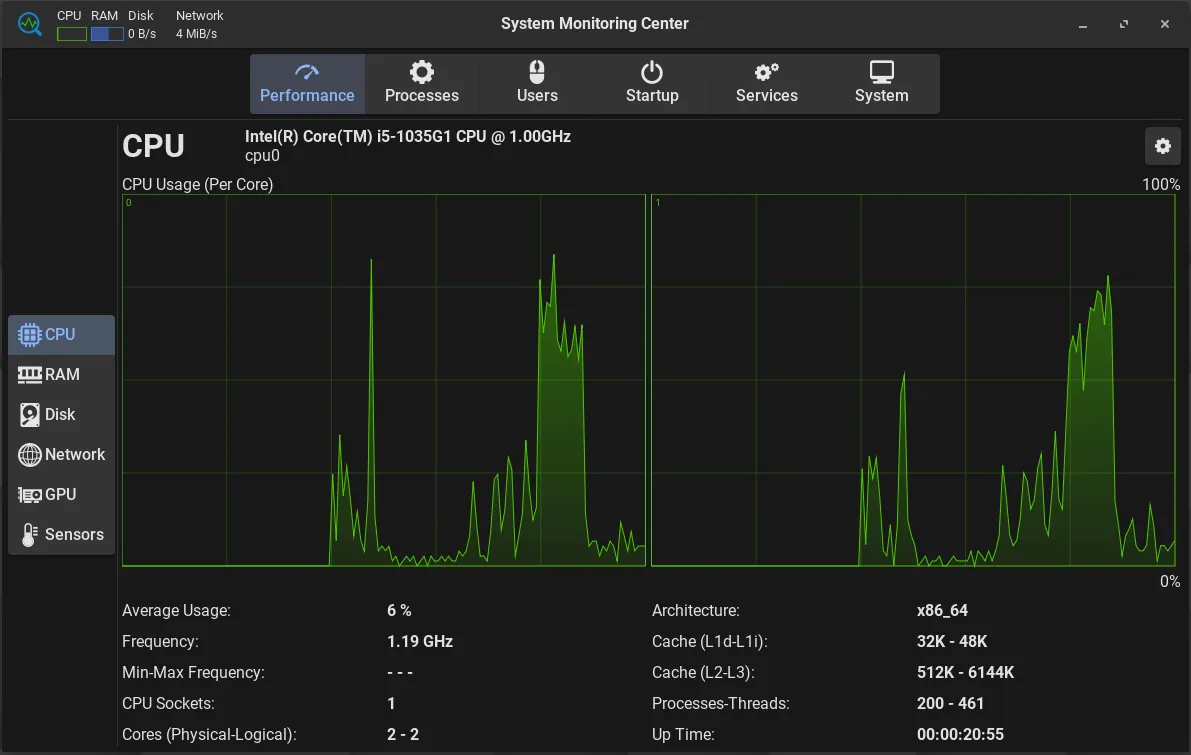Screen dimensions: 1191x755
Task: Click the CPU usage bar in header
Action: click(x=72, y=34)
